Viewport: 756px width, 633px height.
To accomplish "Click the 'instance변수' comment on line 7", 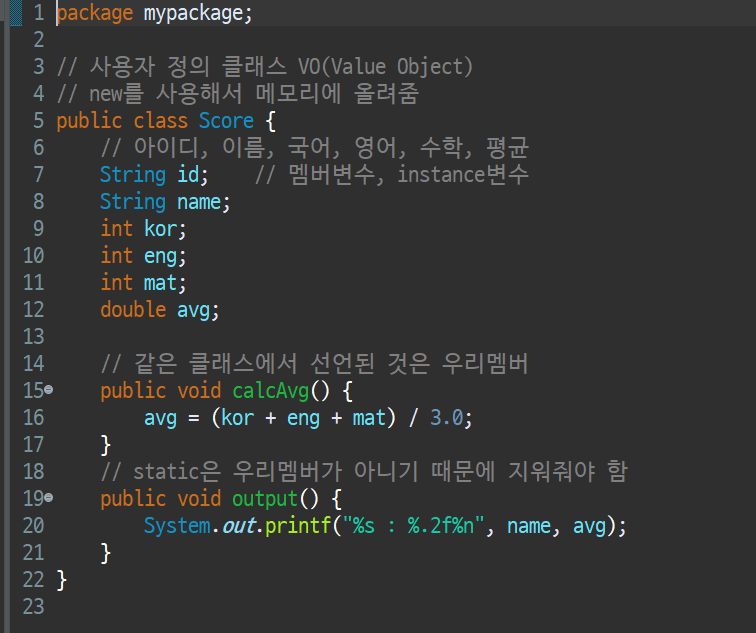I will point(463,175).
